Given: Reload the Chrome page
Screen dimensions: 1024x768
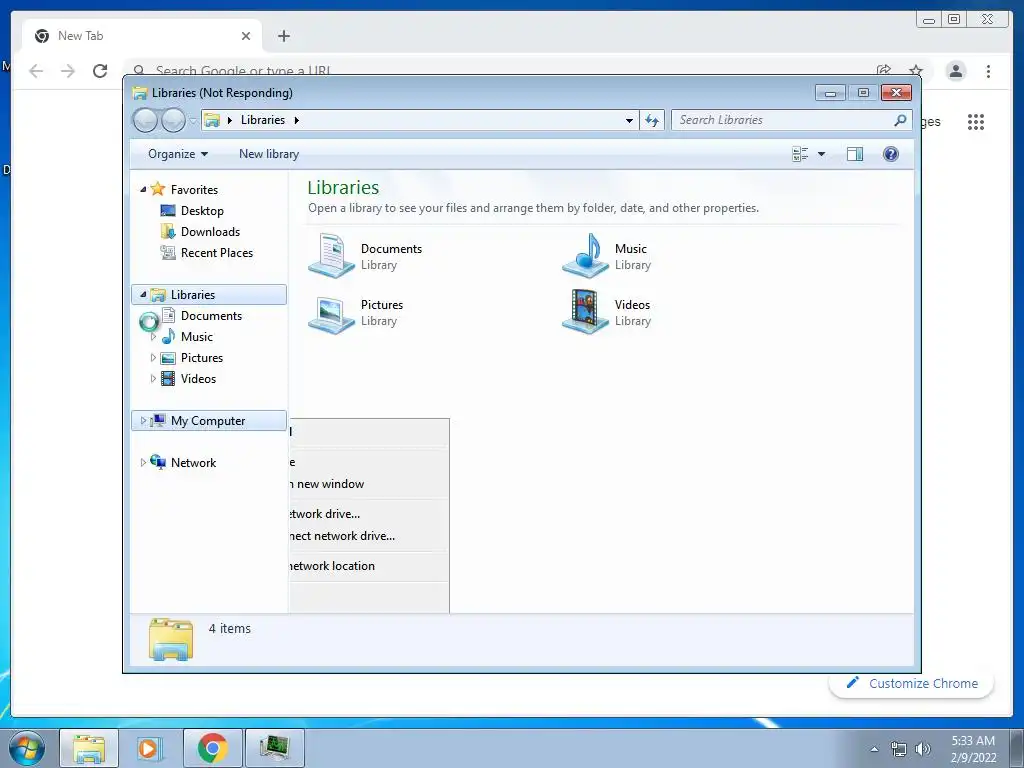Looking at the screenshot, I should click(100, 71).
